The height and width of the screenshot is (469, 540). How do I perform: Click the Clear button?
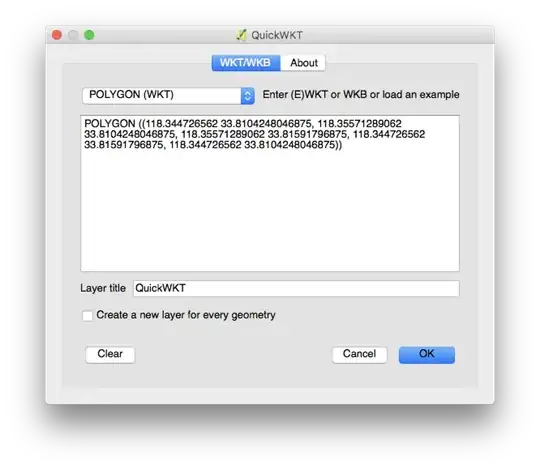click(110, 354)
